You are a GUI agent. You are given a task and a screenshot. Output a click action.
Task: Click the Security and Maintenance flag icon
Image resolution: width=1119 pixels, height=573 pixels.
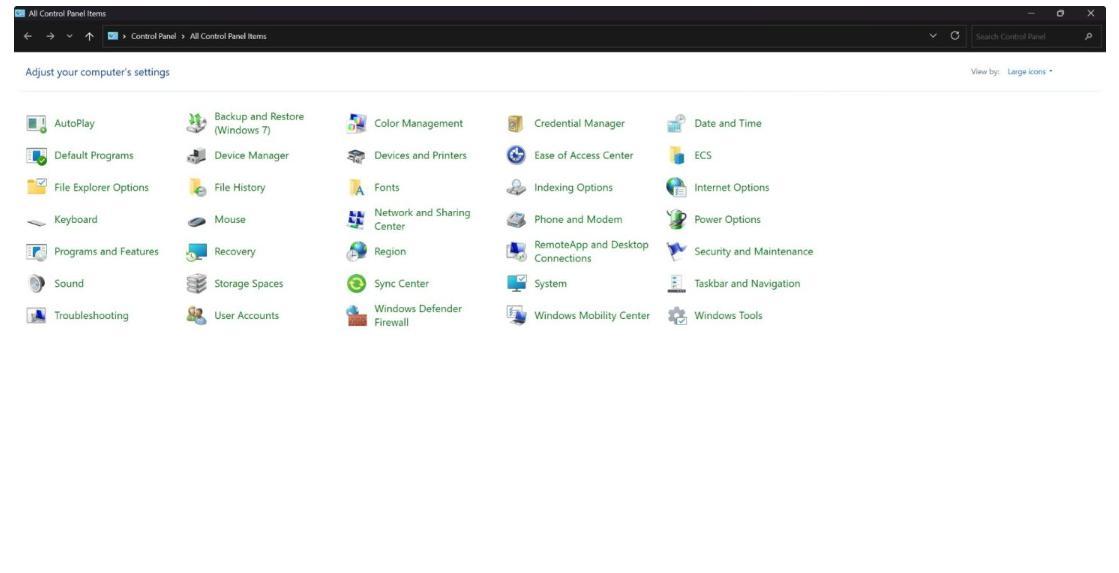[676, 251]
